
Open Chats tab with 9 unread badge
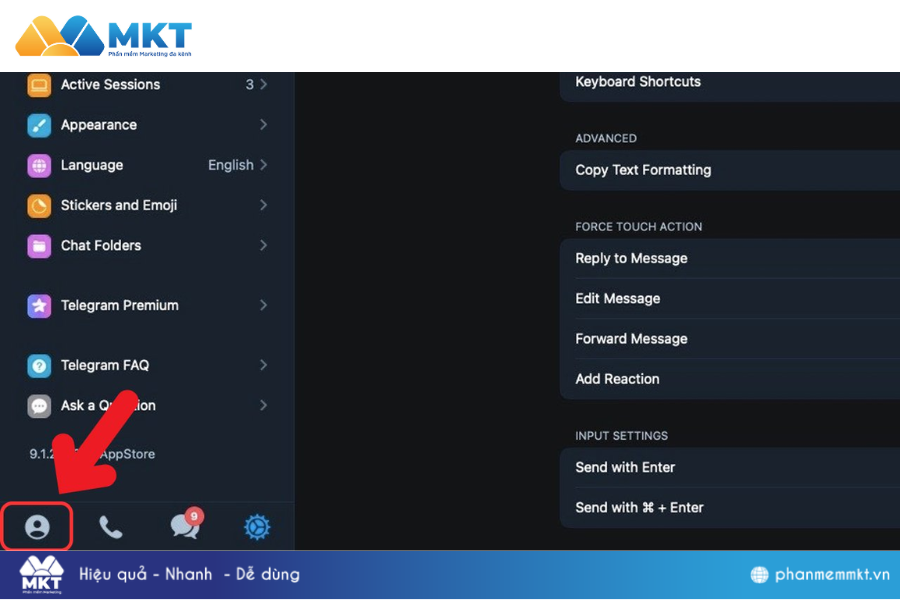coord(185,525)
